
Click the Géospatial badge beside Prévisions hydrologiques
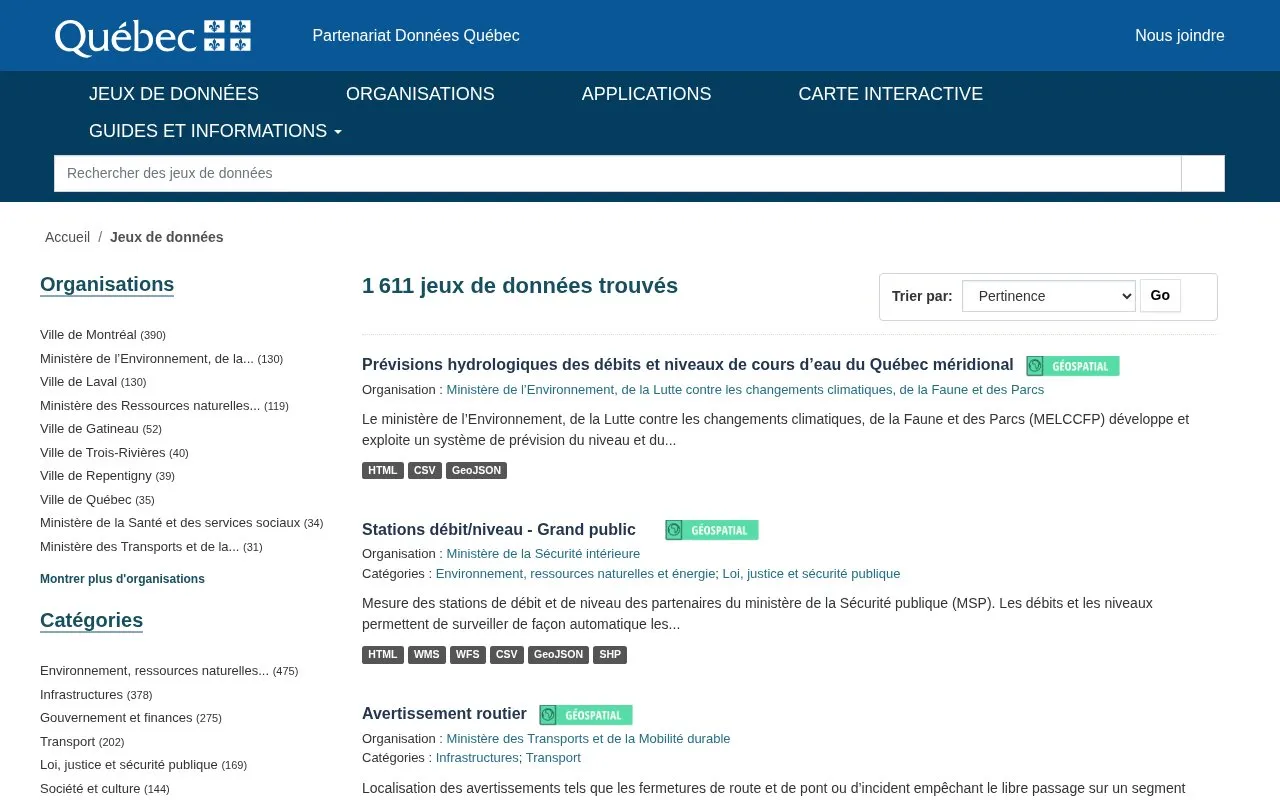pyautogui.click(x=1073, y=366)
